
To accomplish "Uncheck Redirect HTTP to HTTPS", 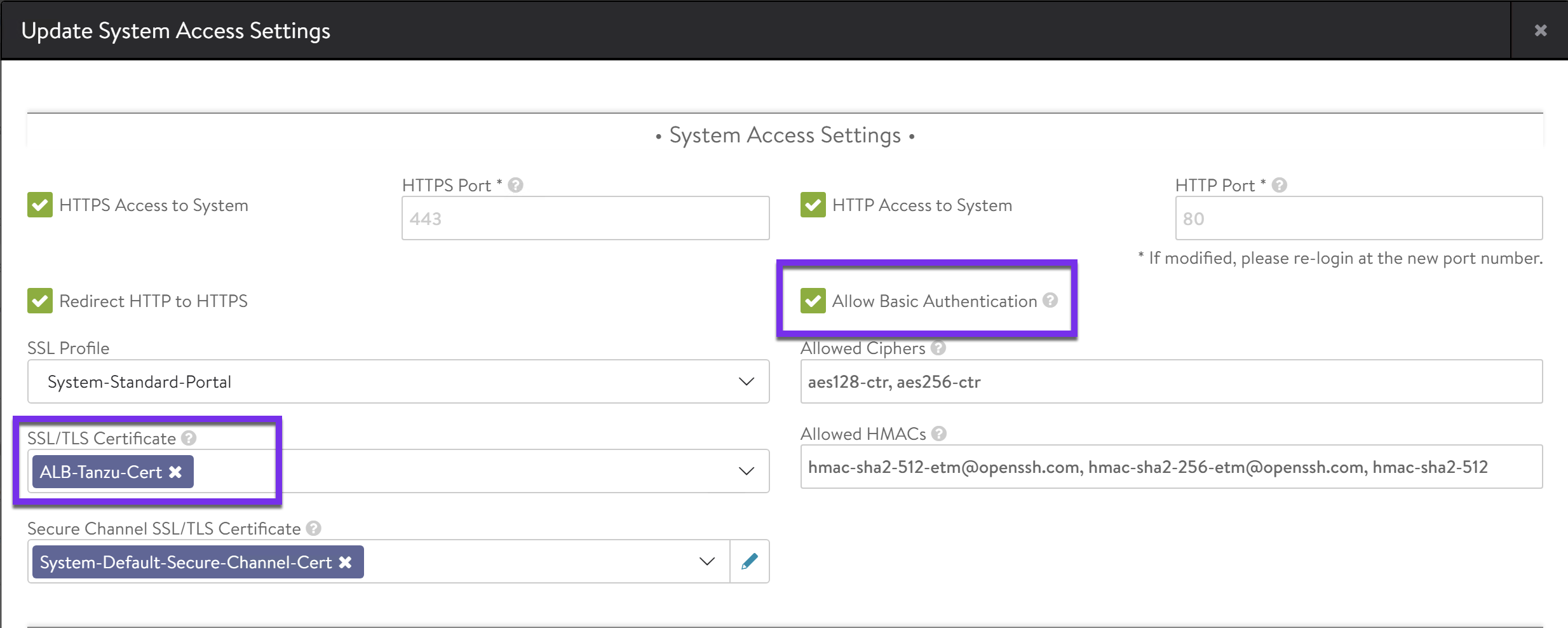I will pyautogui.click(x=40, y=301).
